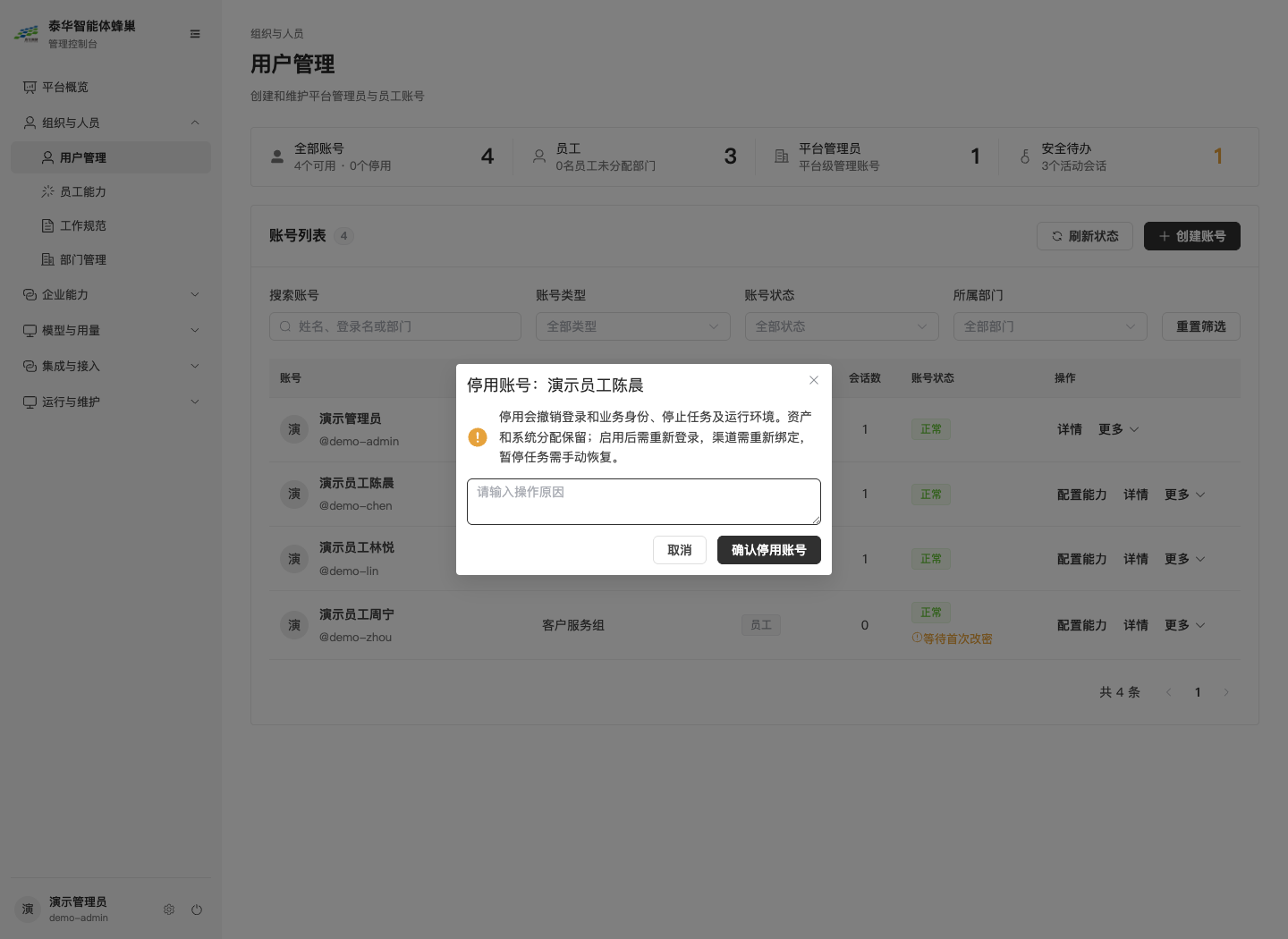1288x939 pixels.
Task: Click 创建账号 button
Action: coord(1192,236)
